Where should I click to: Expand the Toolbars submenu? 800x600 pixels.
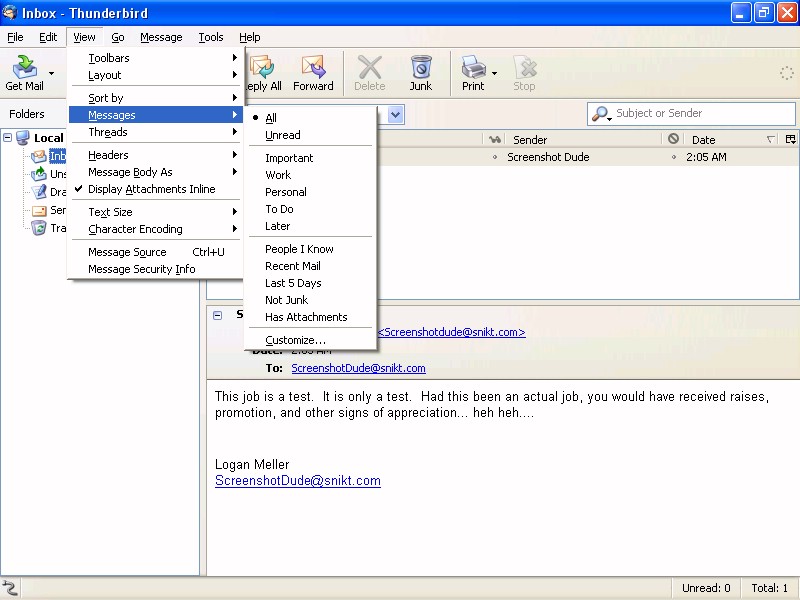(156, 58)
